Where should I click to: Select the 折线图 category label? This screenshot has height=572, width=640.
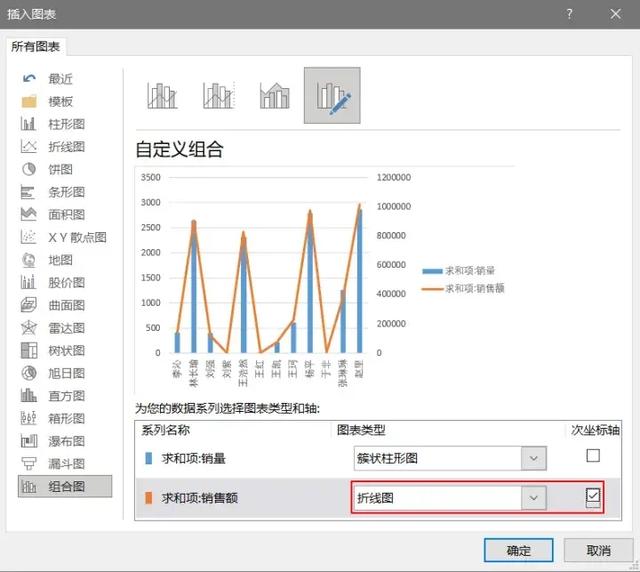tap(67, 146)
